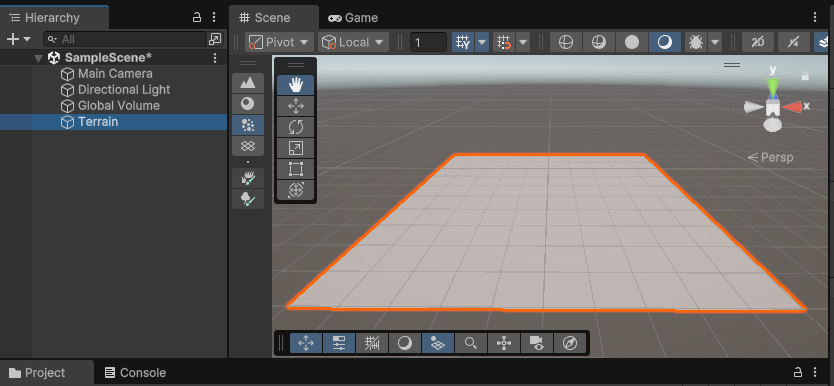Select the terrain Sculpt mountains icon
Viewport: 834px width, 386px height.
point(248,83)
